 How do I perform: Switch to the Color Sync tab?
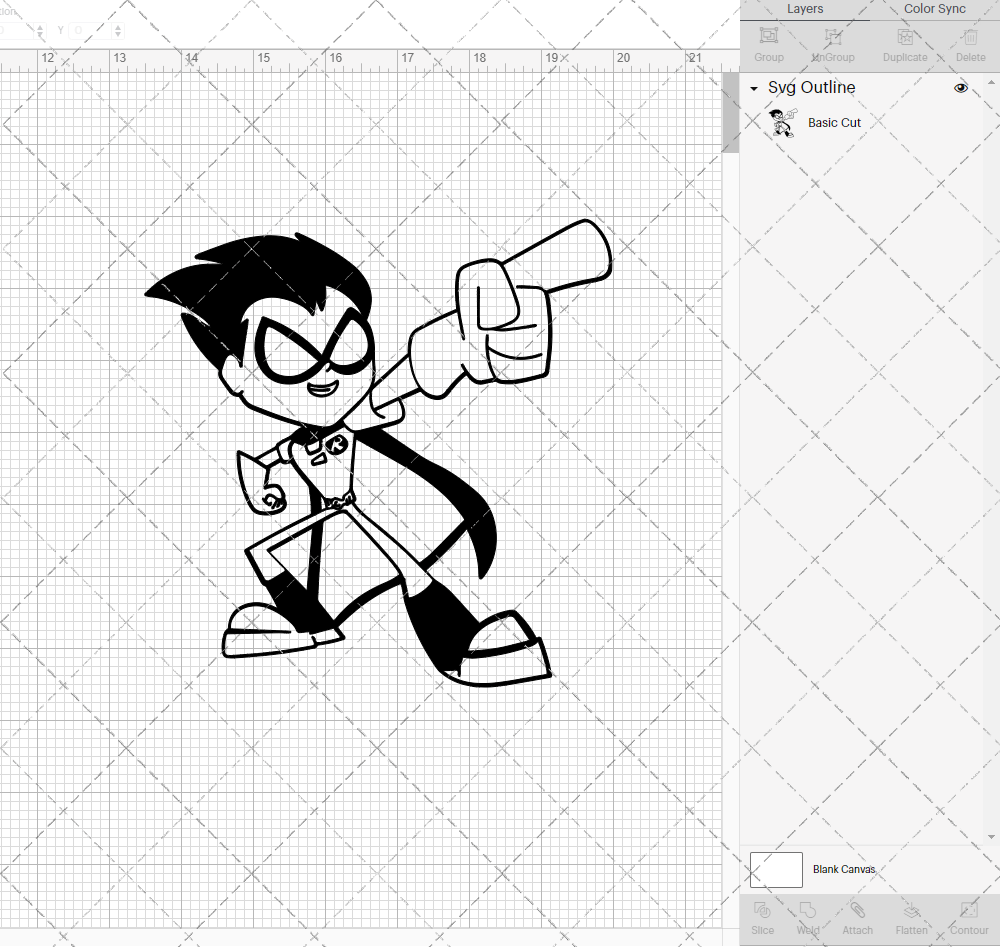click(934, 9)
